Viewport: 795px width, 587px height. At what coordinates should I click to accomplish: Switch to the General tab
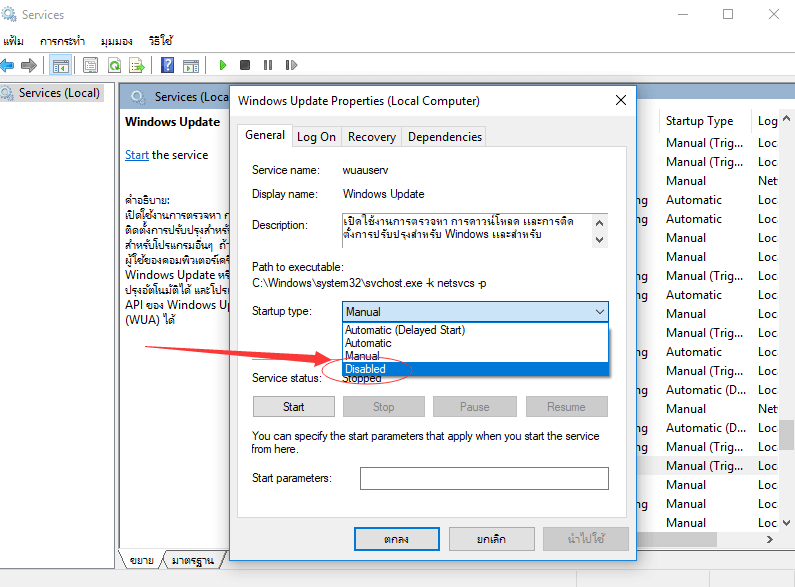click(265, 135)
